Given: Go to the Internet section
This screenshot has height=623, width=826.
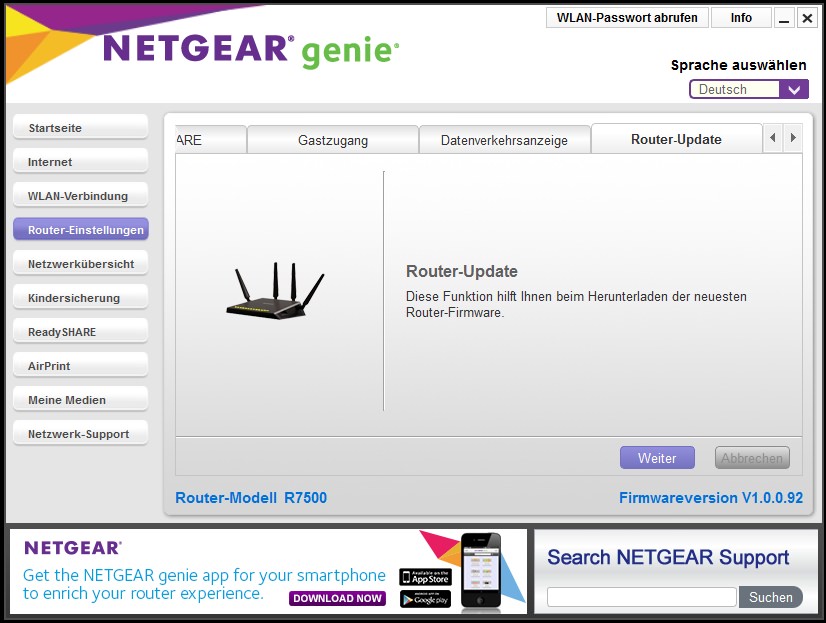Looking at the screenshot, I should click(x=81, y=162).
